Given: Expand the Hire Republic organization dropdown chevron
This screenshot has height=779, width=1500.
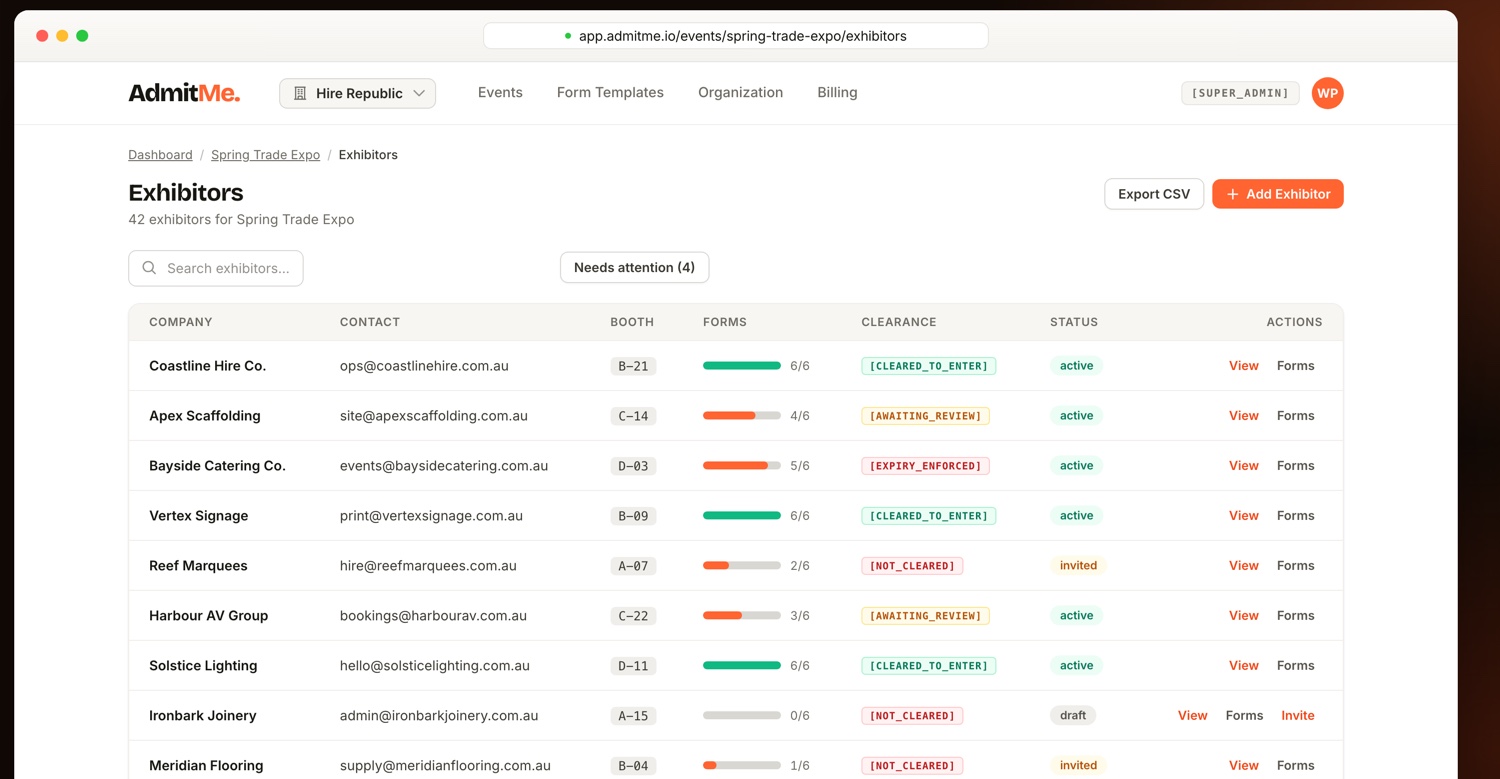Looking at the screenshot, I should (x=419, y=93).
